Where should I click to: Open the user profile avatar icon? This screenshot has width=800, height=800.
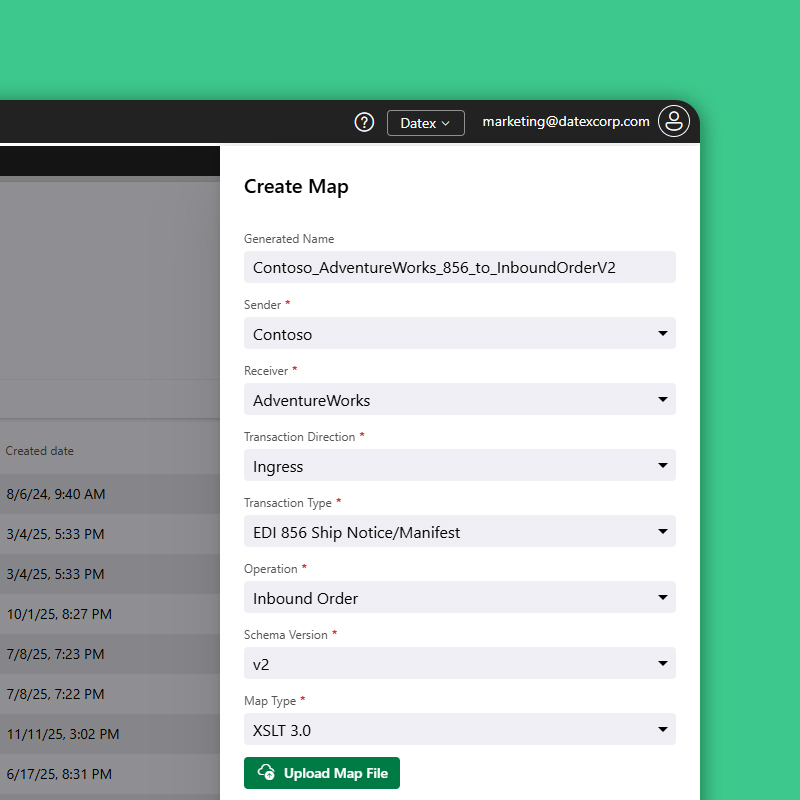point(675,122)
